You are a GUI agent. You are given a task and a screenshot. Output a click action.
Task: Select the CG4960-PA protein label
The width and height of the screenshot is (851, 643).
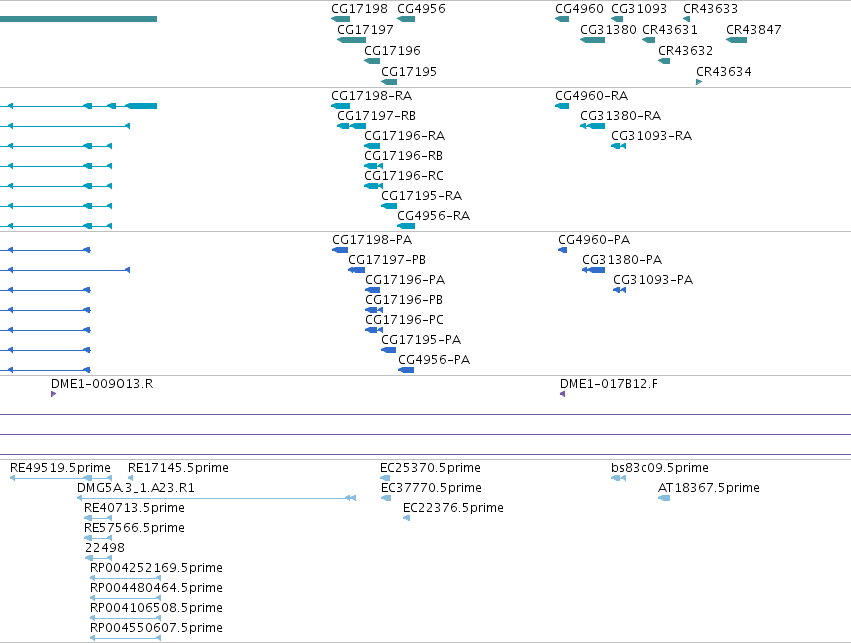(594, 240)
